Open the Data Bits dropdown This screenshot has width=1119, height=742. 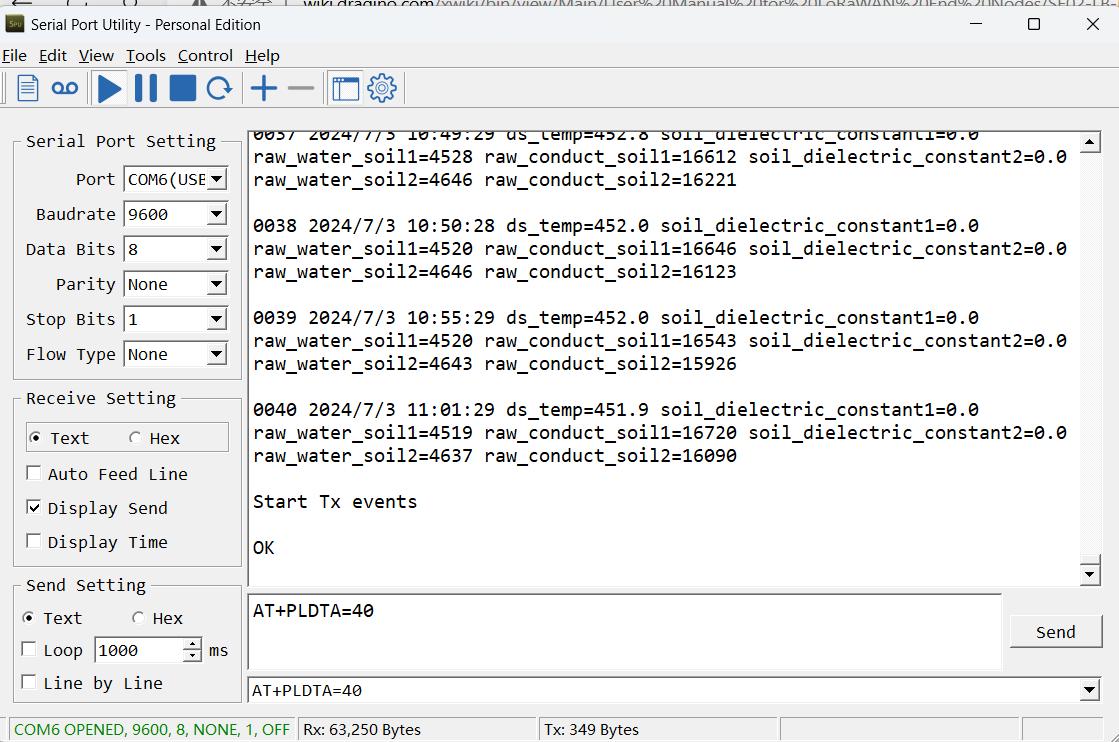point(217,249)
